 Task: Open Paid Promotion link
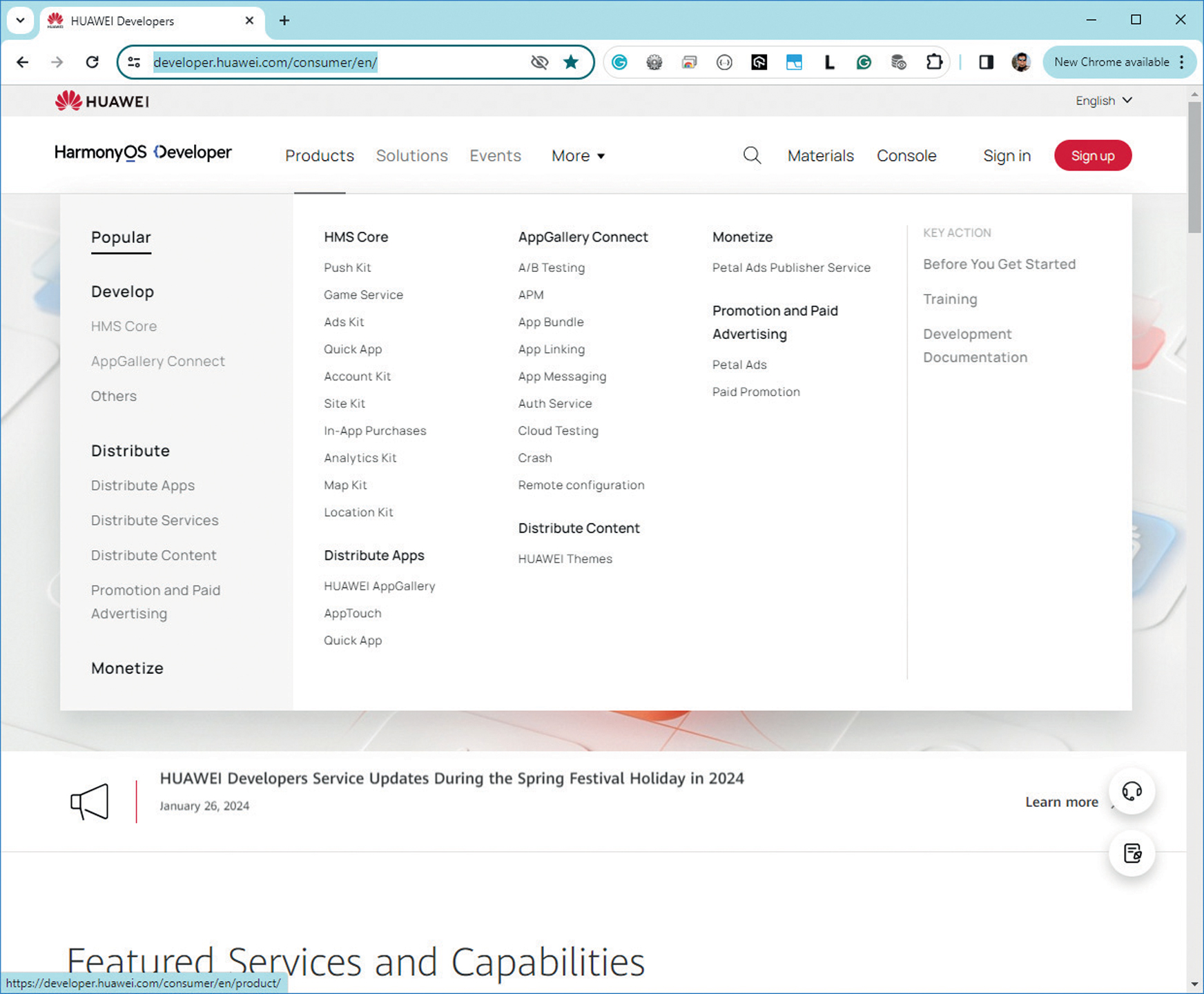(756, 391)
